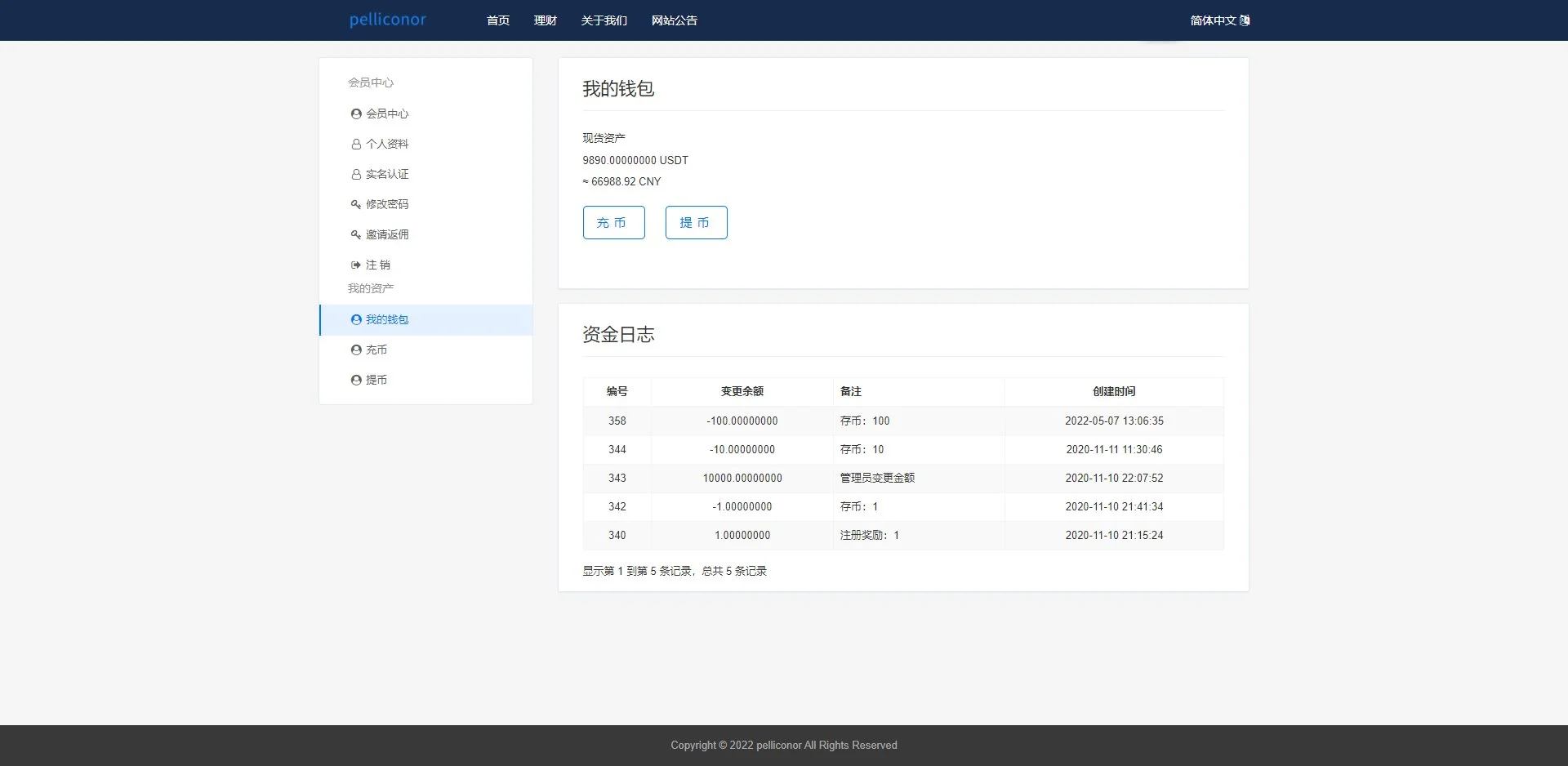The height and width of the screenshot is (766, 1568).
Task: Click the profile icon beside 个人资料
Action: 355,144
